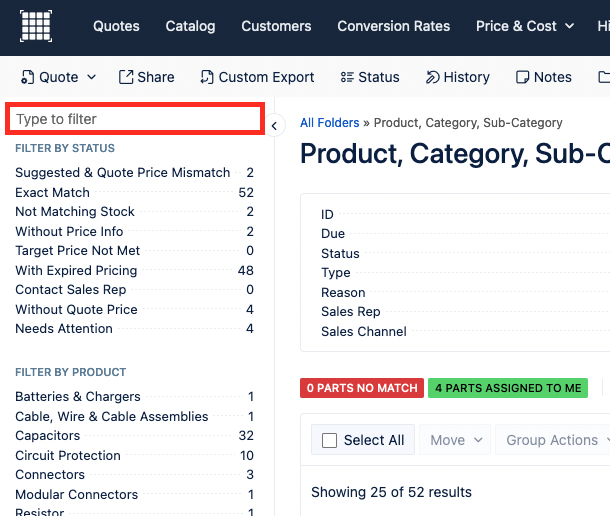Click the grid logo icon
This screenshot has height=516, width=610.
point(36,26)
